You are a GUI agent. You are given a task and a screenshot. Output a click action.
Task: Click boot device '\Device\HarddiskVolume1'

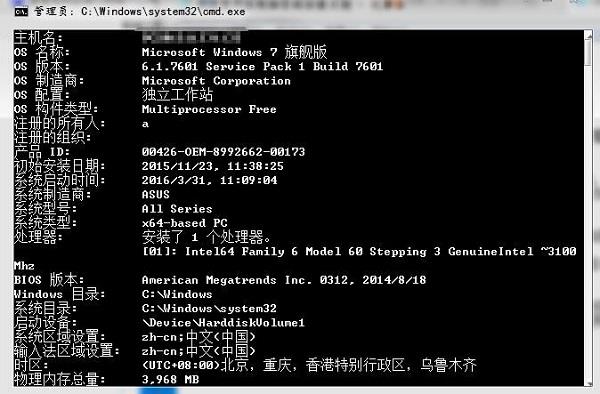(x=223, y=322)
